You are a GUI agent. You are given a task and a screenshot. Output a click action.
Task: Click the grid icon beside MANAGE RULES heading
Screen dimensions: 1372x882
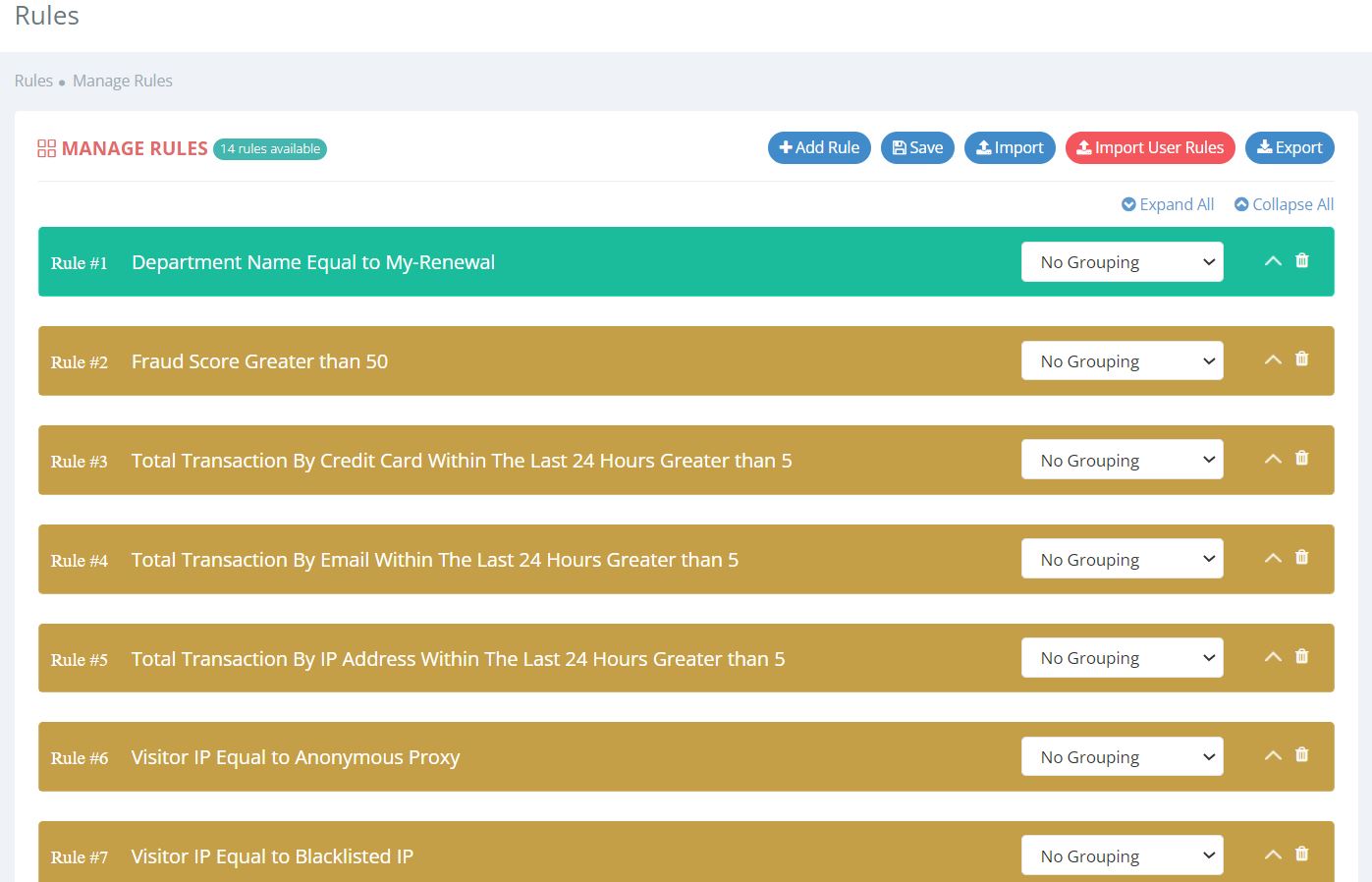click(46, 147)
